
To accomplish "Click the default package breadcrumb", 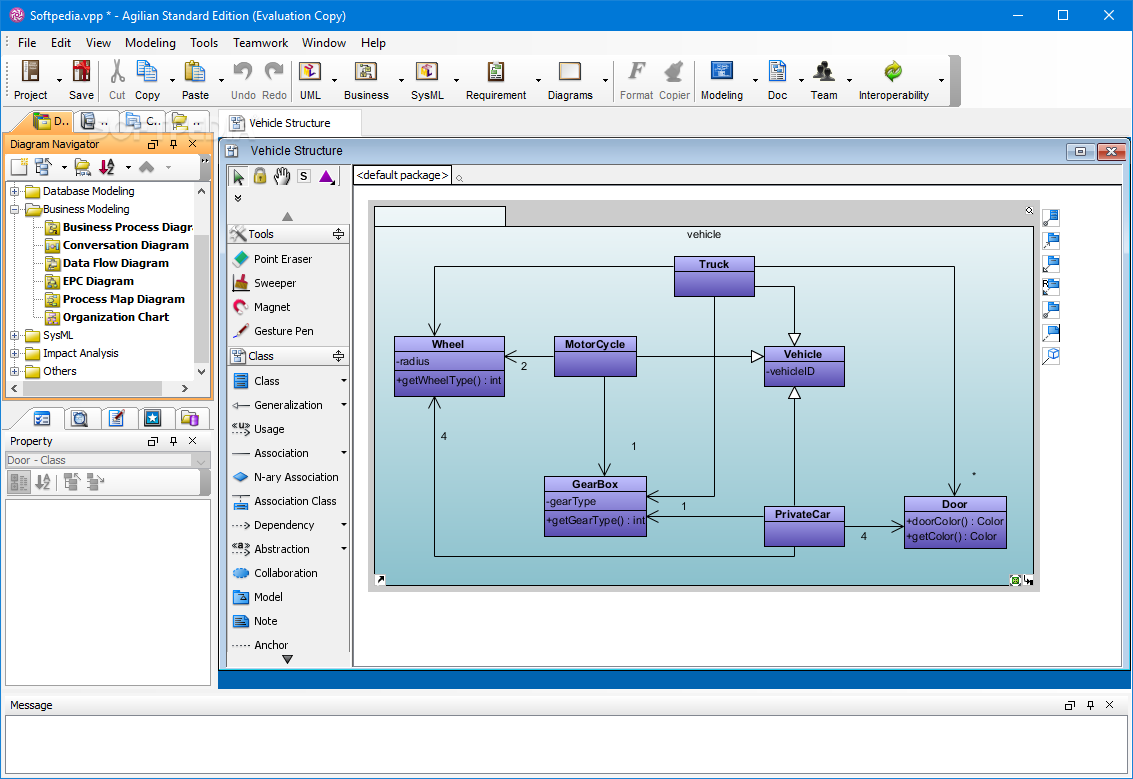I will [402, 175].
